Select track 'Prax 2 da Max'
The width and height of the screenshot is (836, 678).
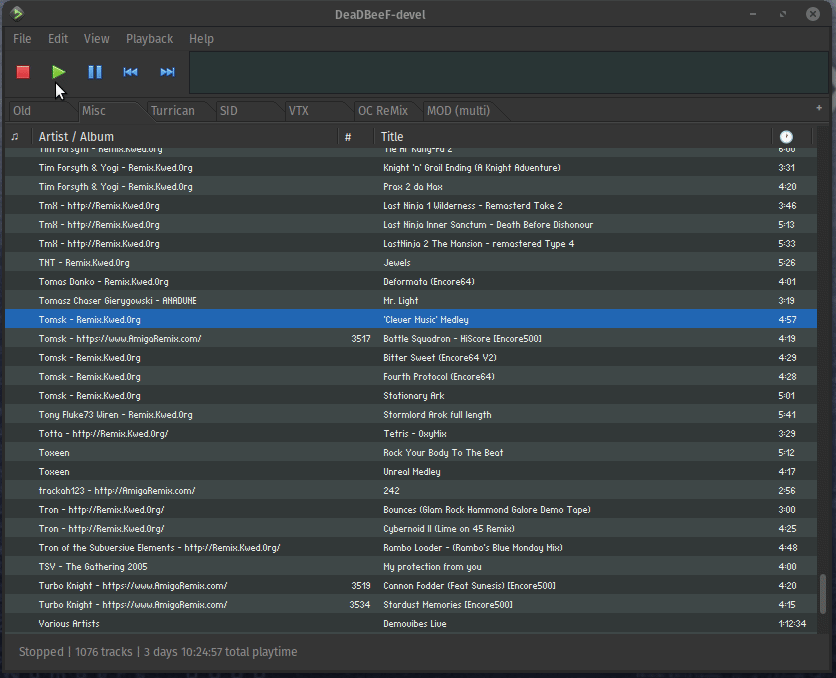tap(411, 187)
